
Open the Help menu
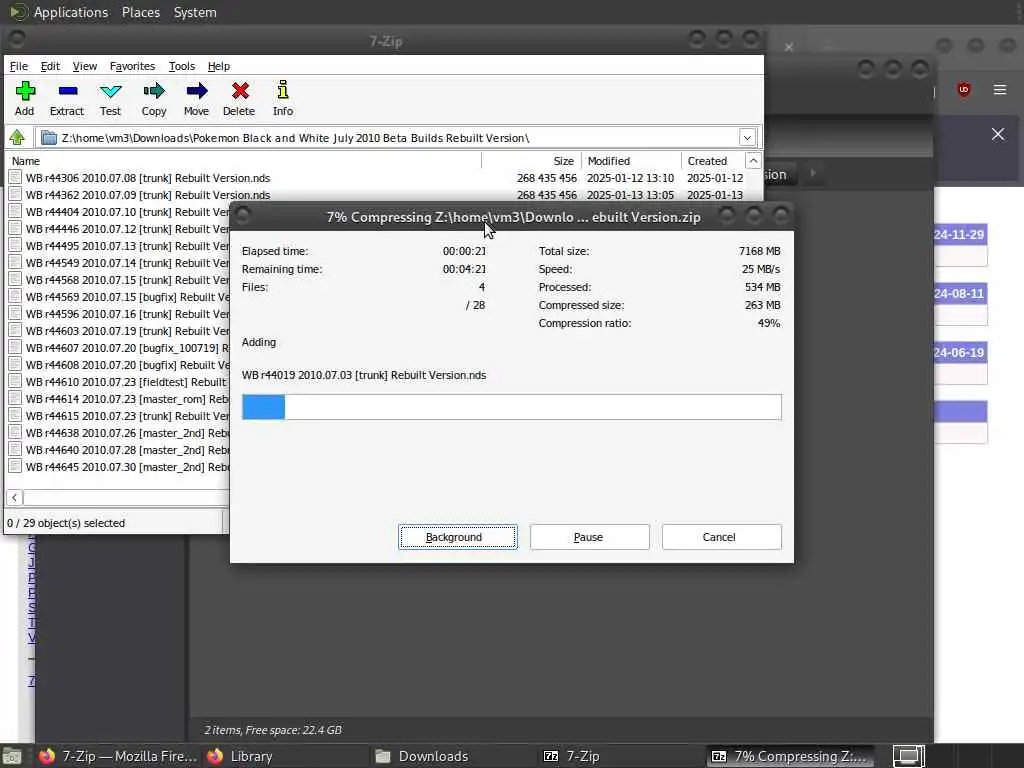219,66
